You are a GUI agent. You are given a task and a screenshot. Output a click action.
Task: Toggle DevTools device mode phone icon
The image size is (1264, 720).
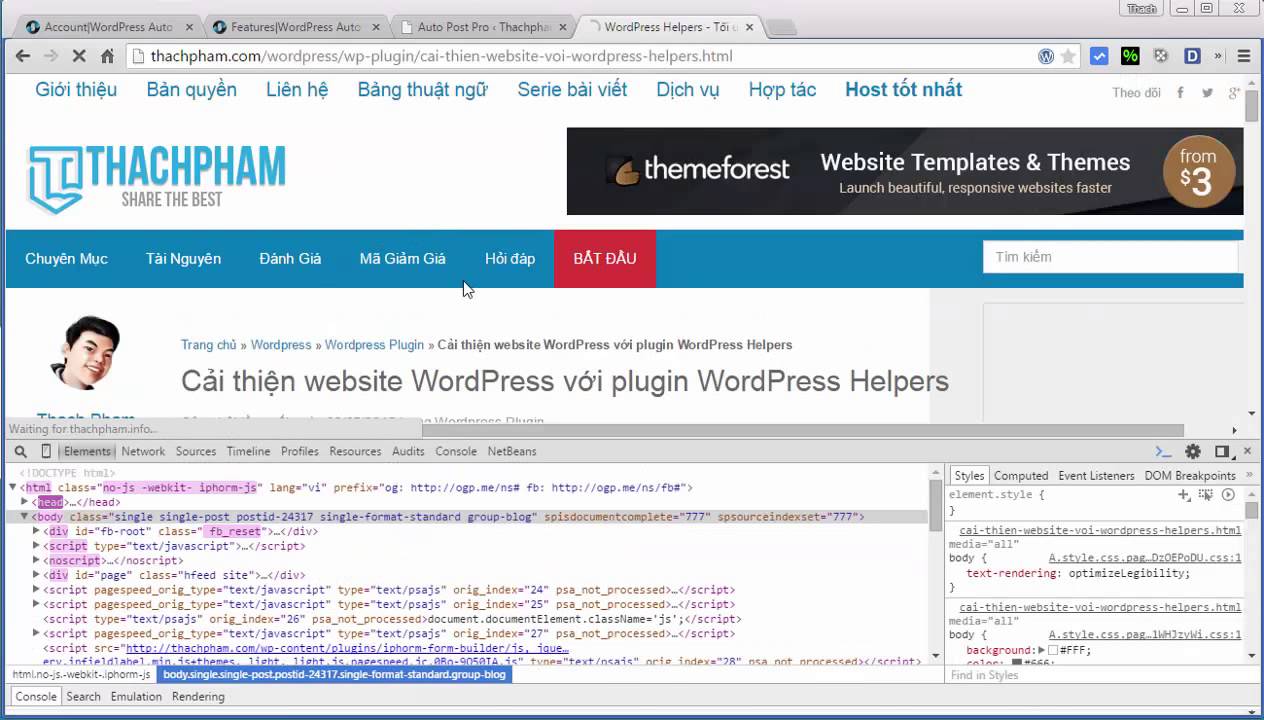coord(46,452)
